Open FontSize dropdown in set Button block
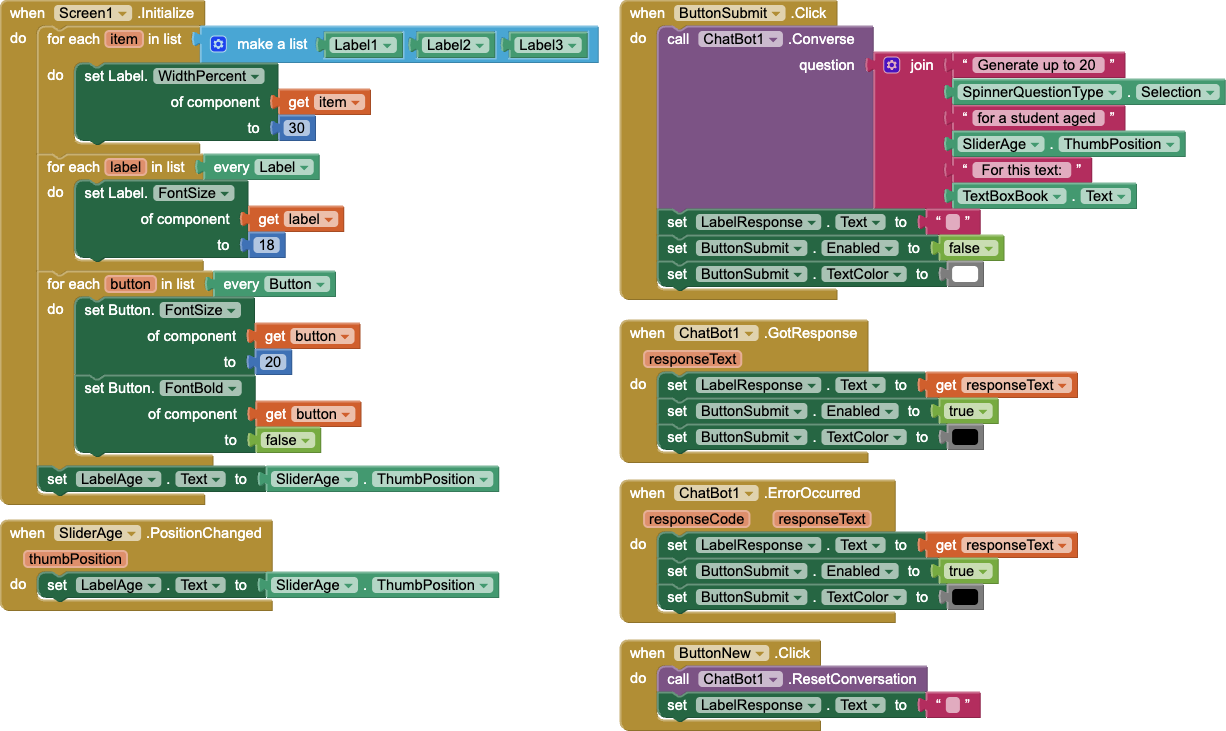Viewport: 1226px width, 731px height. 201,310
